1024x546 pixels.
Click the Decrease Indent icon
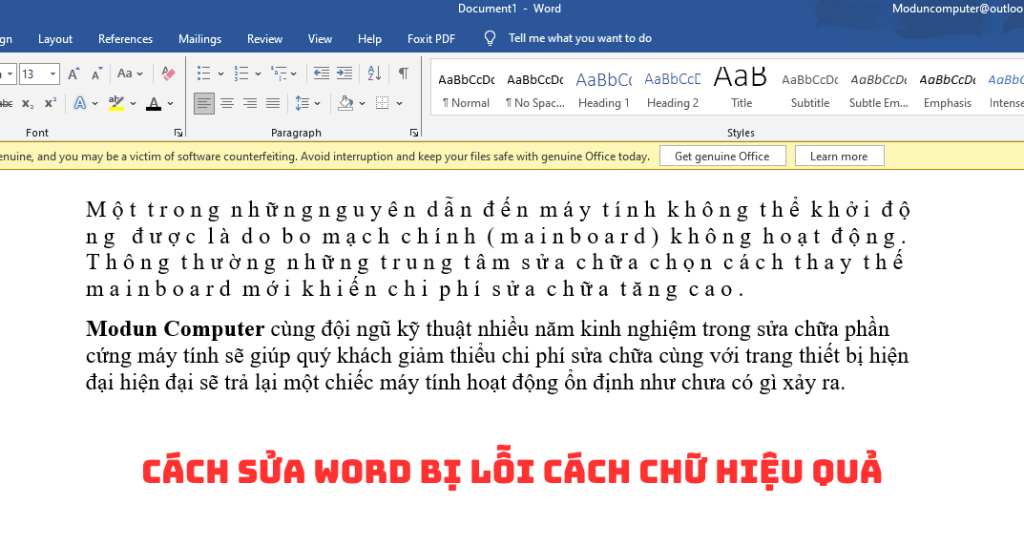point(321,73)
